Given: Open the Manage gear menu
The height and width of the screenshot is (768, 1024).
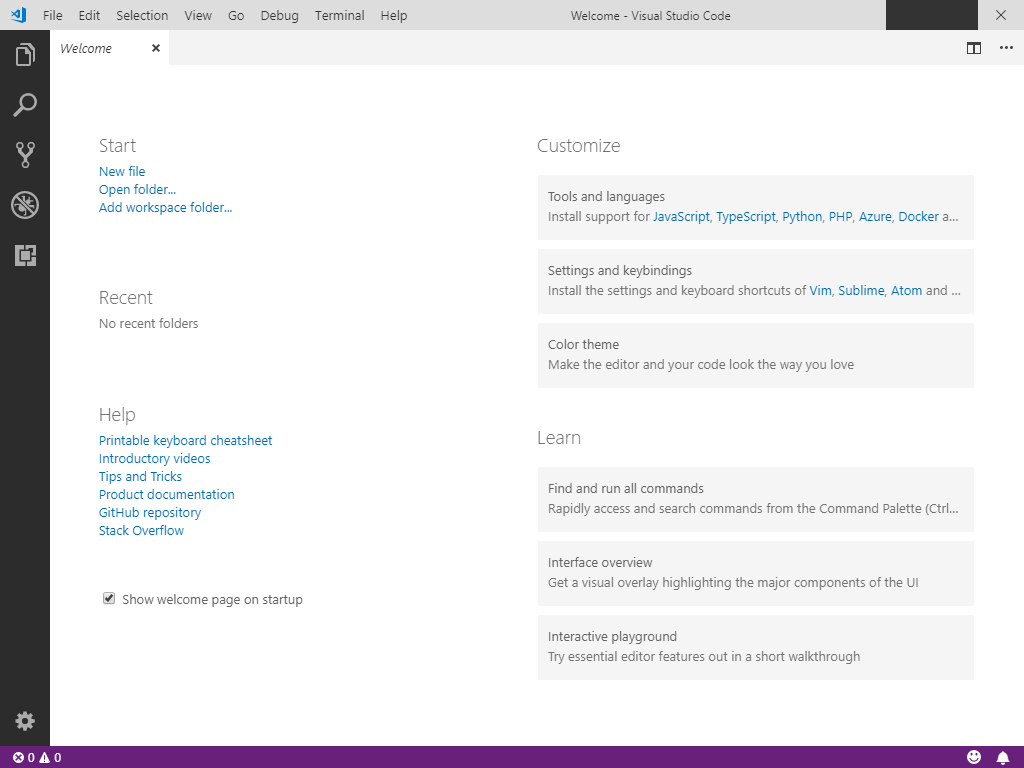Looking at the screenshot, I should pyautogui.click(x=25, y=721).
